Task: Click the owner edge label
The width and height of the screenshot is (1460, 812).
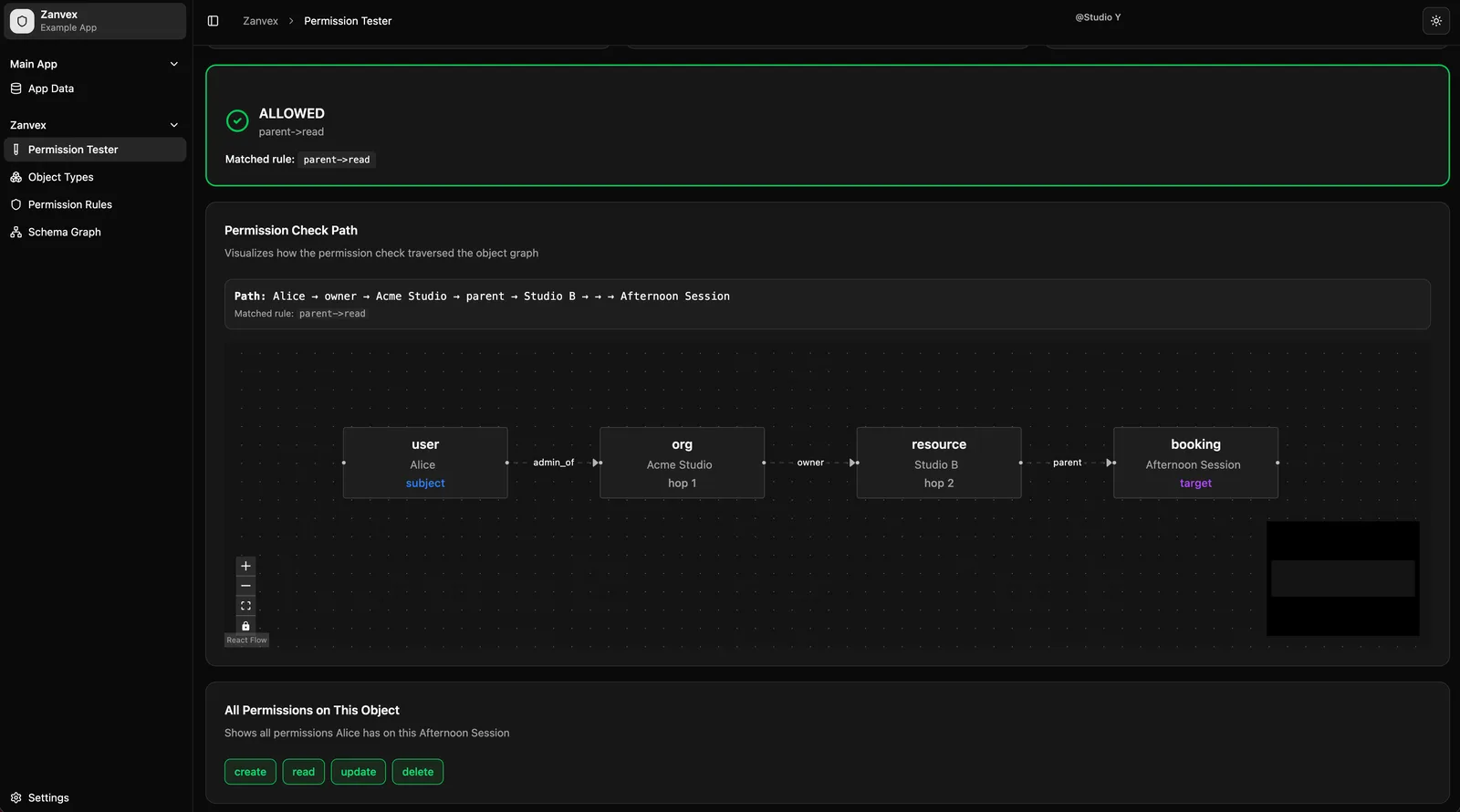Action: coord(810,463)
